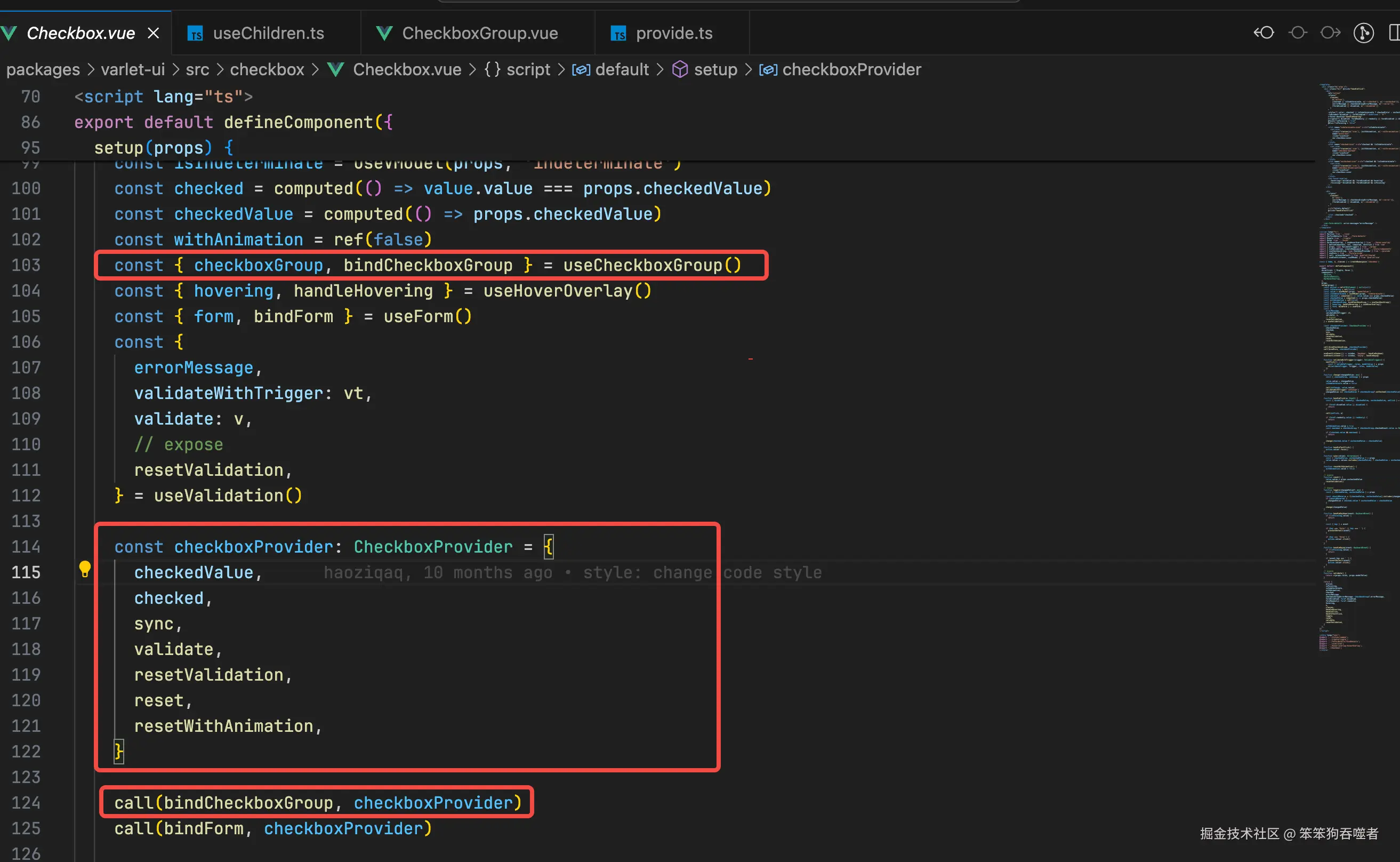Open the CheckboxGroup.vue tab

coord(479,33)
